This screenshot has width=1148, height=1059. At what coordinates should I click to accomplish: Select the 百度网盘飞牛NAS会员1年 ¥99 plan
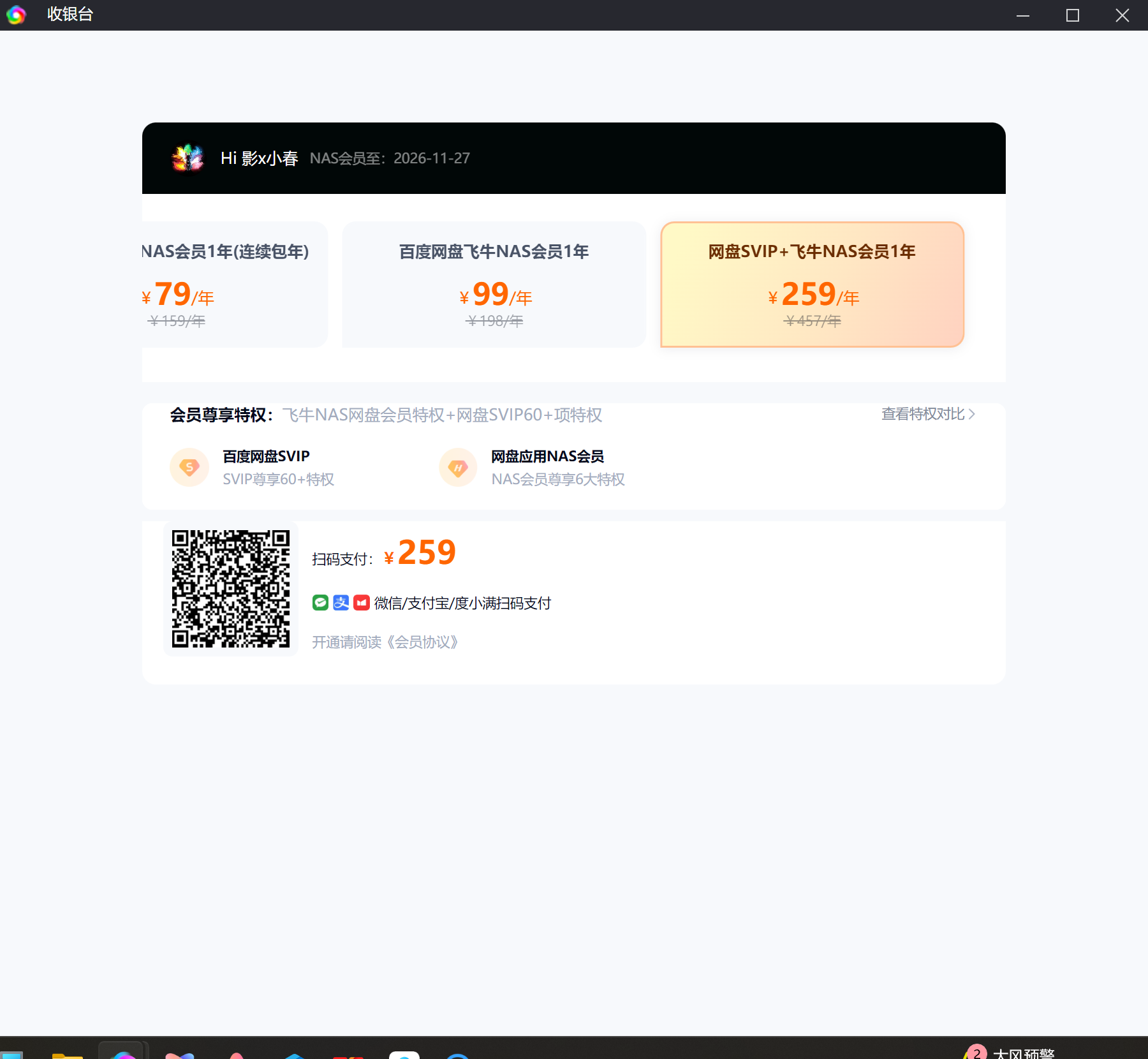coord(494,285)
